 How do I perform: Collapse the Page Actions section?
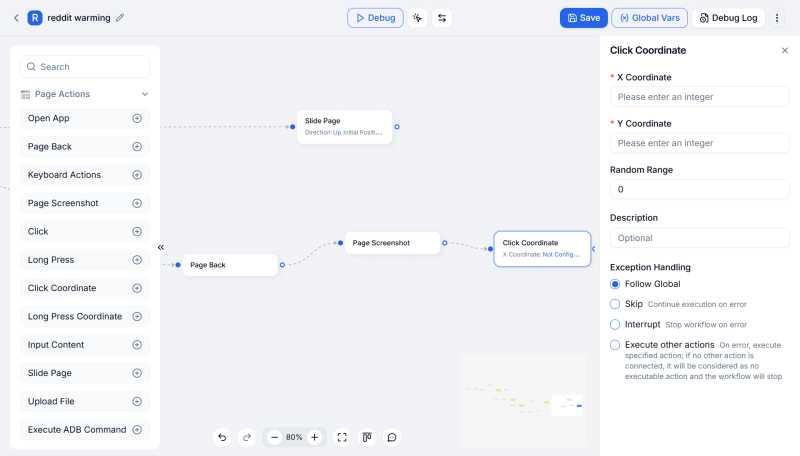tap(145, 94)
